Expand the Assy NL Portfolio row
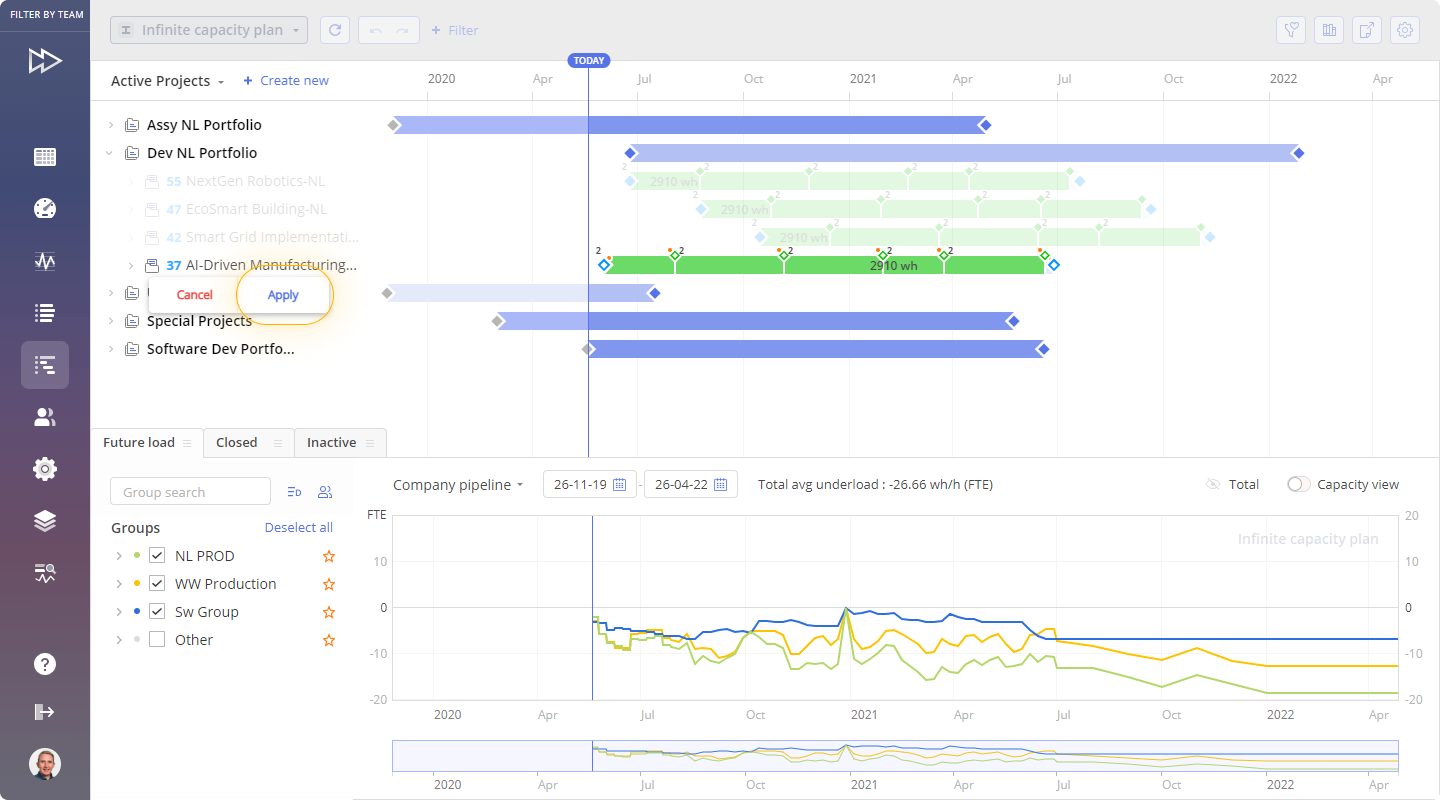The image size is (1440, 800). click(x=111, y=125)
